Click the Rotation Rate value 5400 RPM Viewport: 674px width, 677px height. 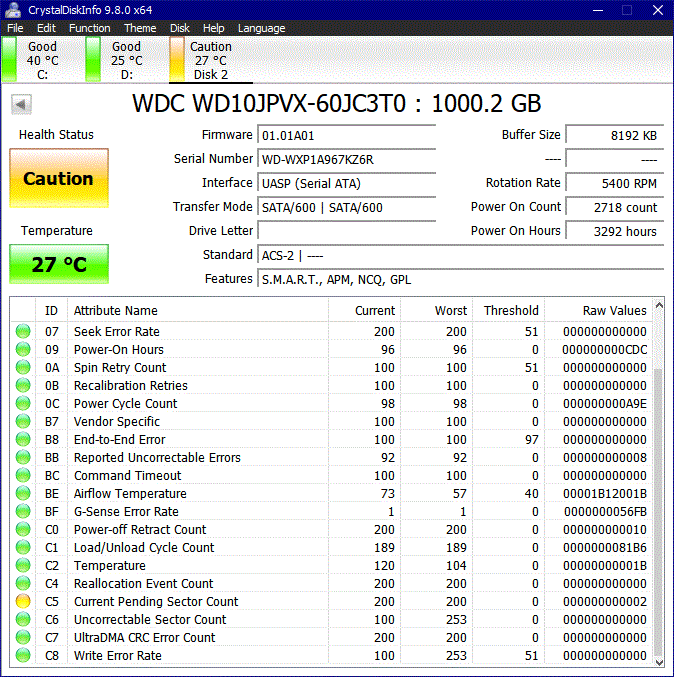(615, 183)
